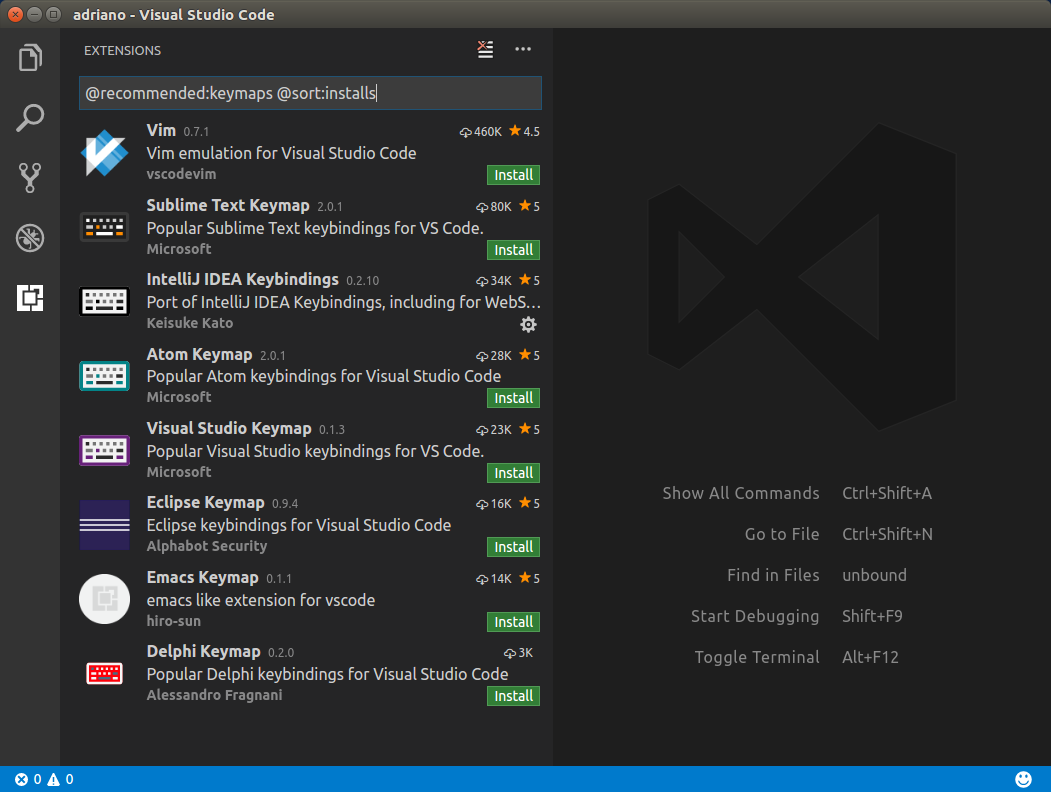Open the Atom Keymap title

(199, 354)
